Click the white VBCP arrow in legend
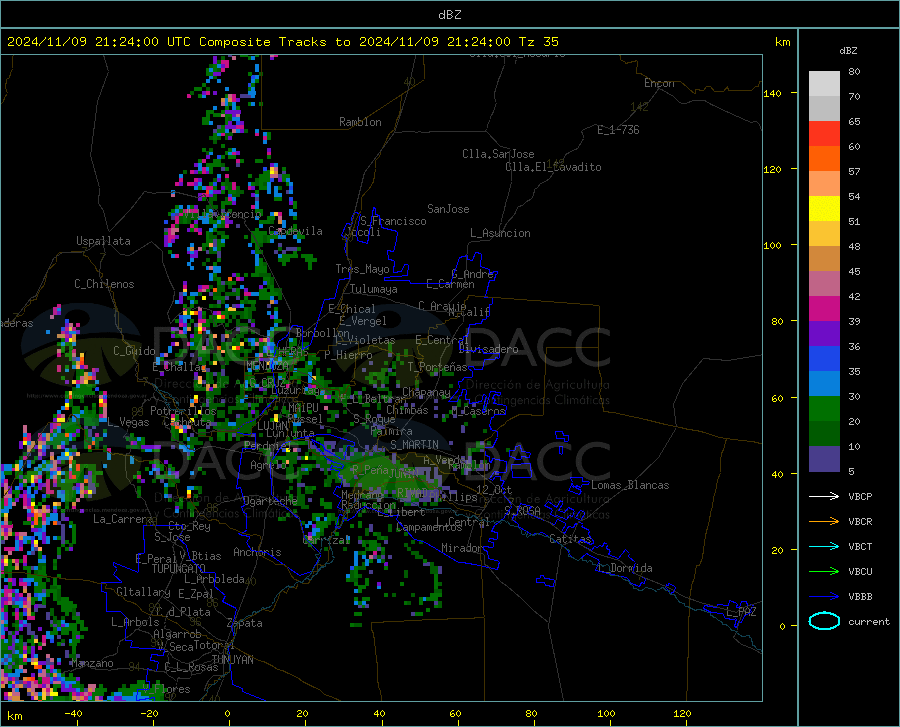 pos(824,496)
